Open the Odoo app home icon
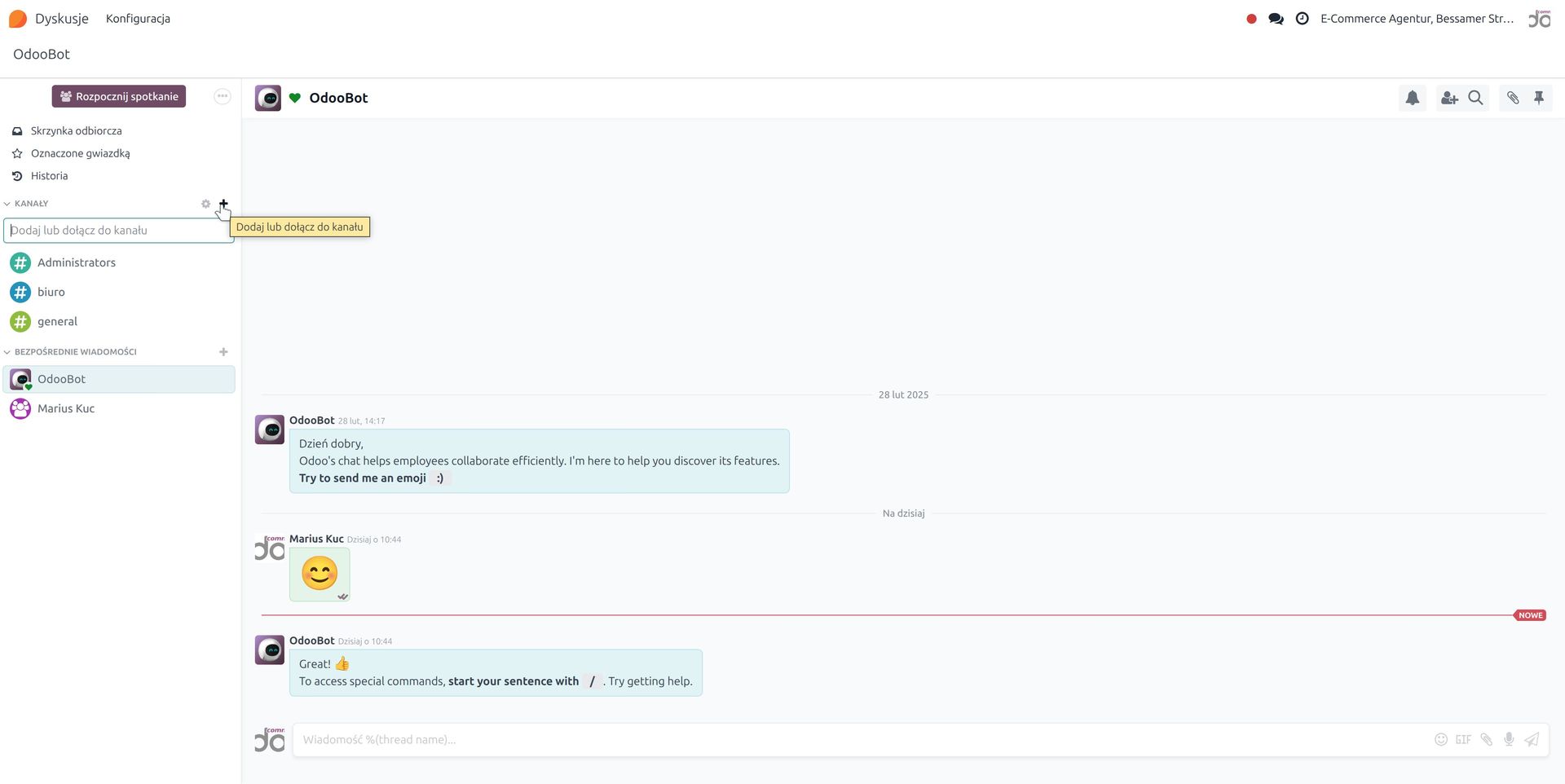 pyautogui.click(x=18, y=19)
